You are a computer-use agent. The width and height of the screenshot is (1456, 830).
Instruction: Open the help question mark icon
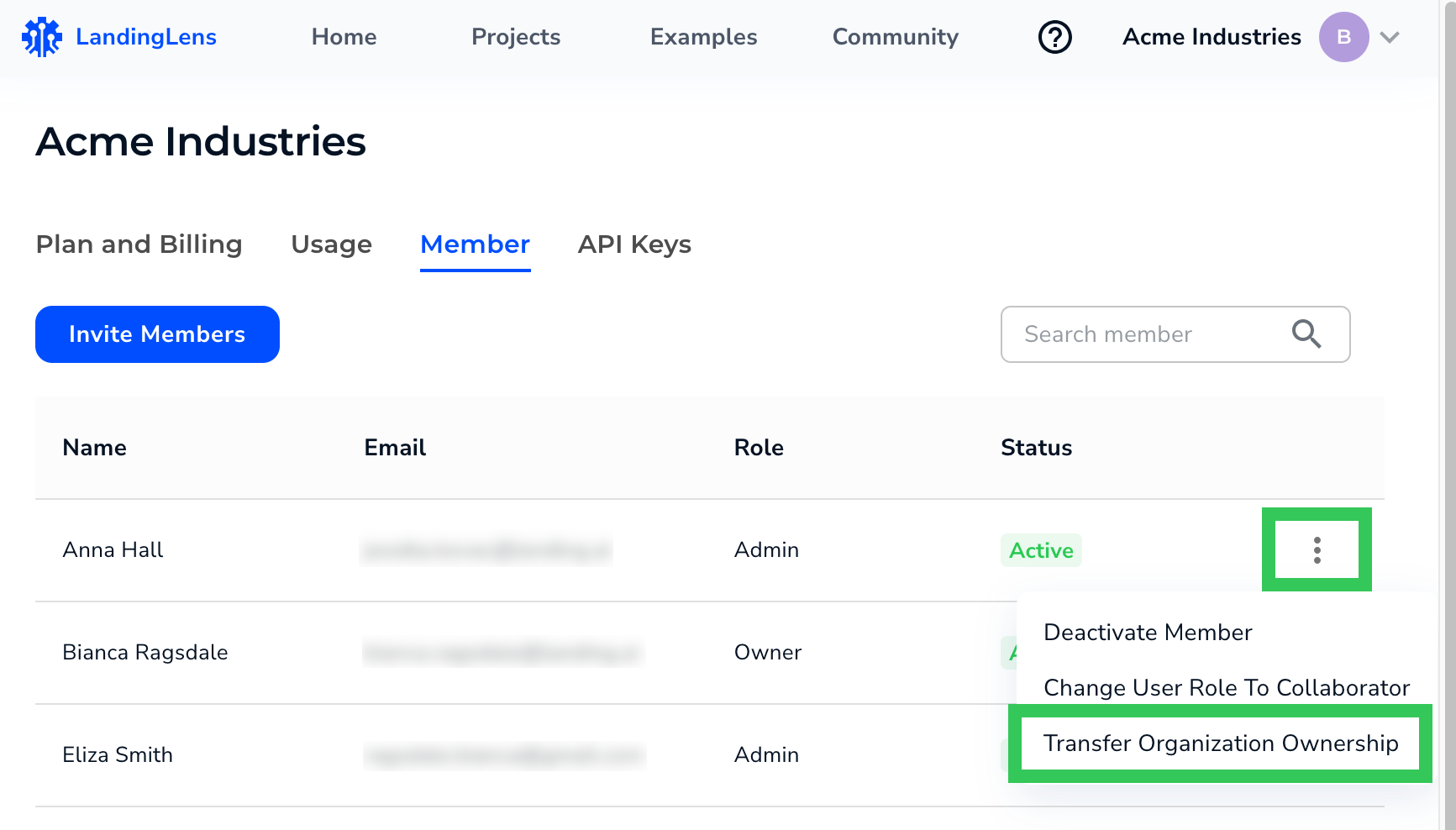[x=1055, y=37]
